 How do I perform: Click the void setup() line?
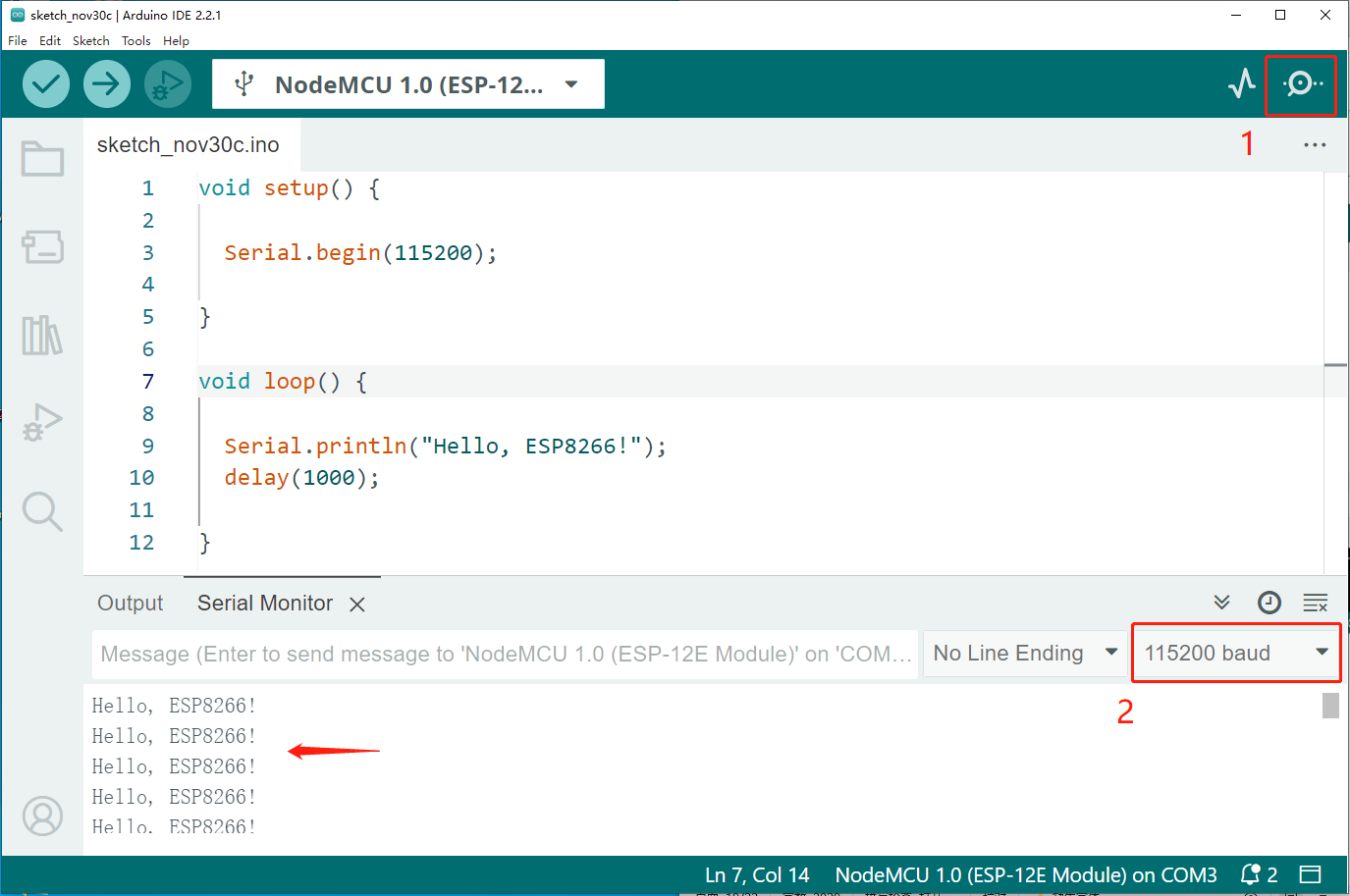pyautogui.click(x=290, y=188)
